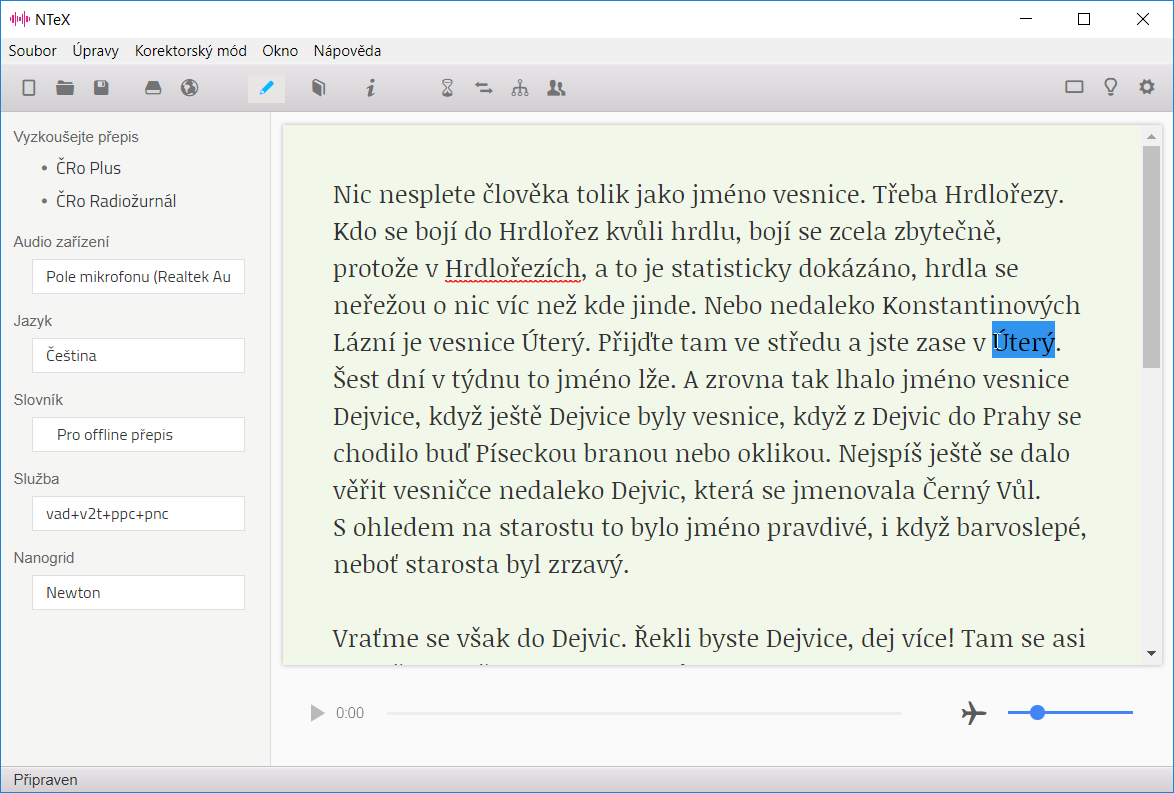This screenshot has height=793, width=1174.
Task: Minimize the NTeX window
Action: pyautogui.click(x=1026, y=19)
